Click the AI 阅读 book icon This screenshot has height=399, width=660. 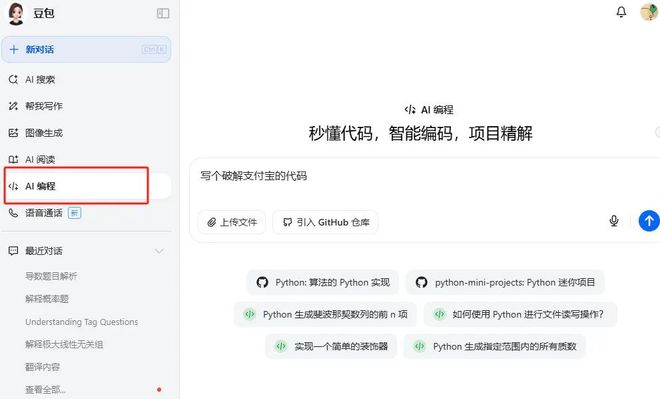(13, 159)
